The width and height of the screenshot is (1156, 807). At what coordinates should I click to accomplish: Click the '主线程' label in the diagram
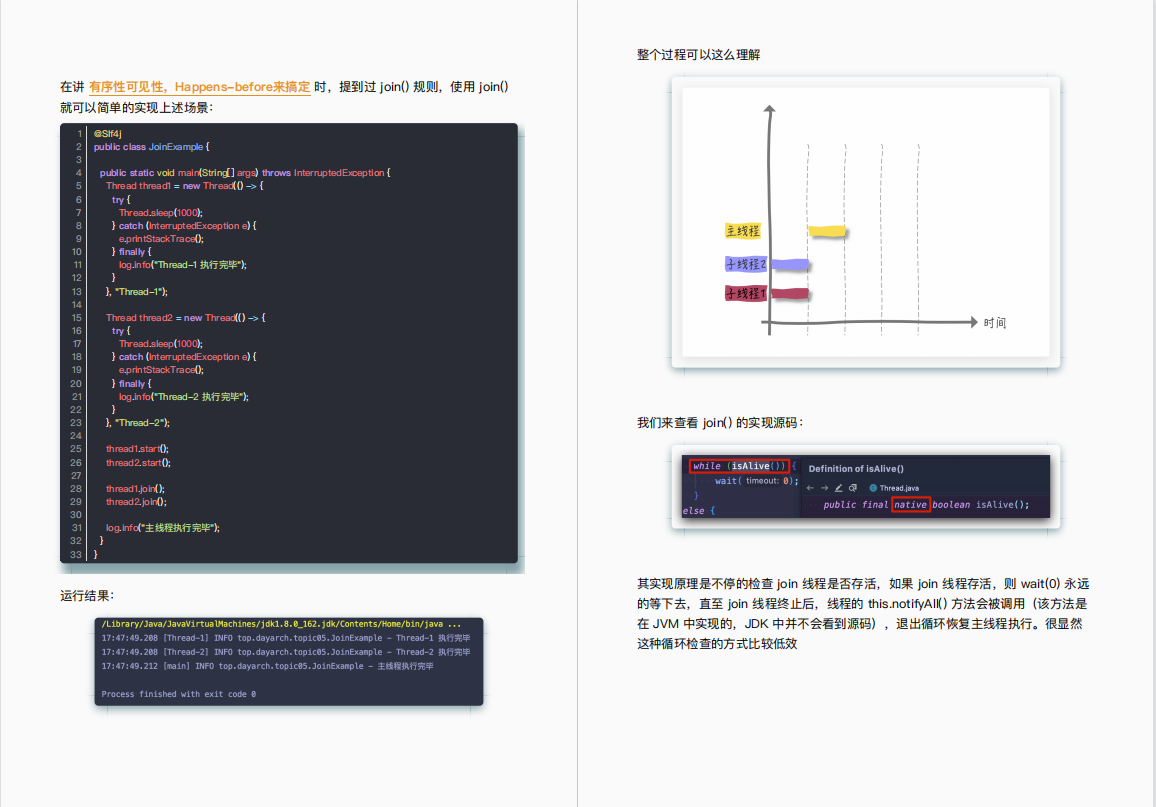[742, 231]
